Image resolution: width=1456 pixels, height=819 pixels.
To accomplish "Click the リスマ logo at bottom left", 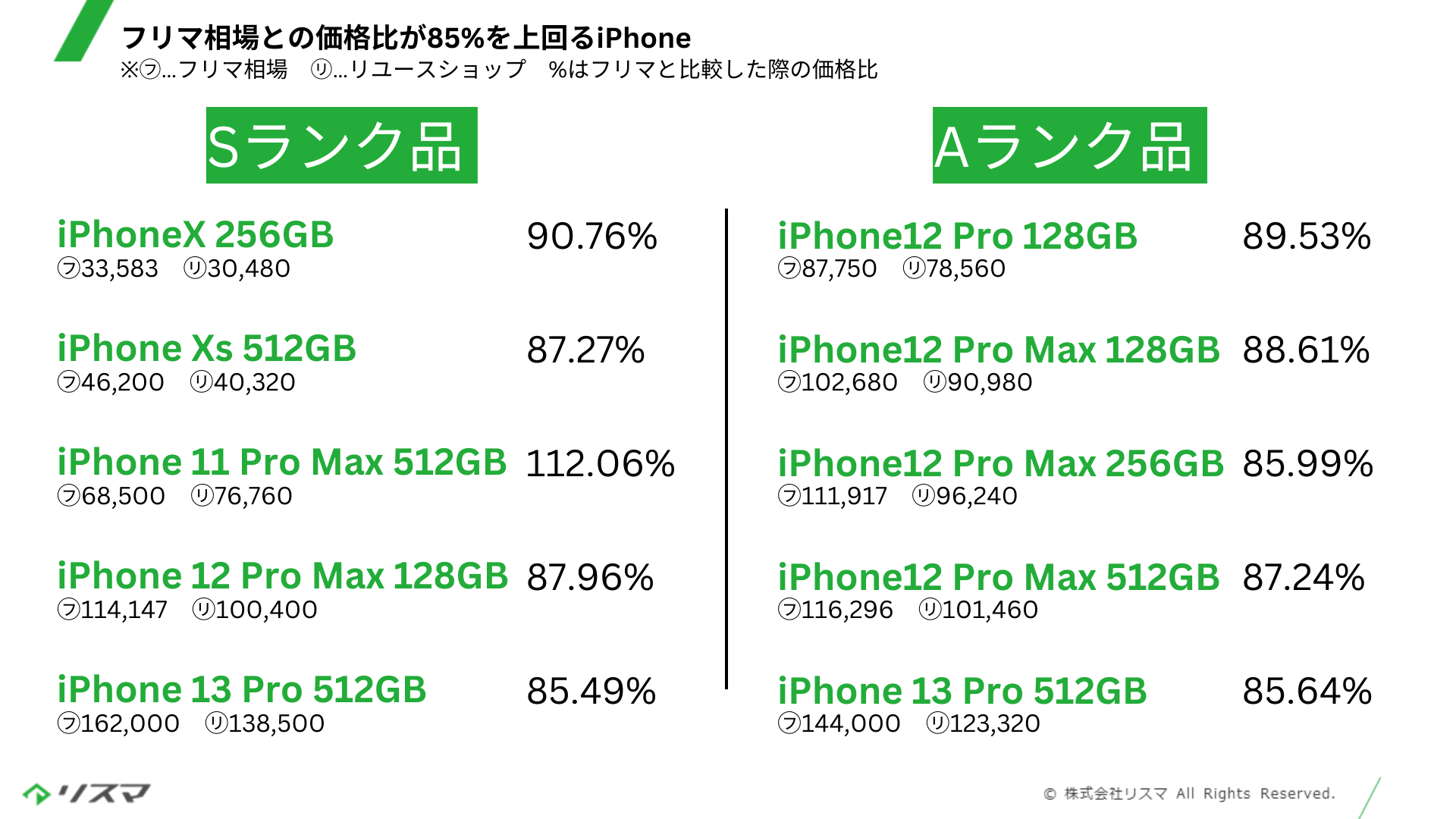I will click(x=86, y=793).
